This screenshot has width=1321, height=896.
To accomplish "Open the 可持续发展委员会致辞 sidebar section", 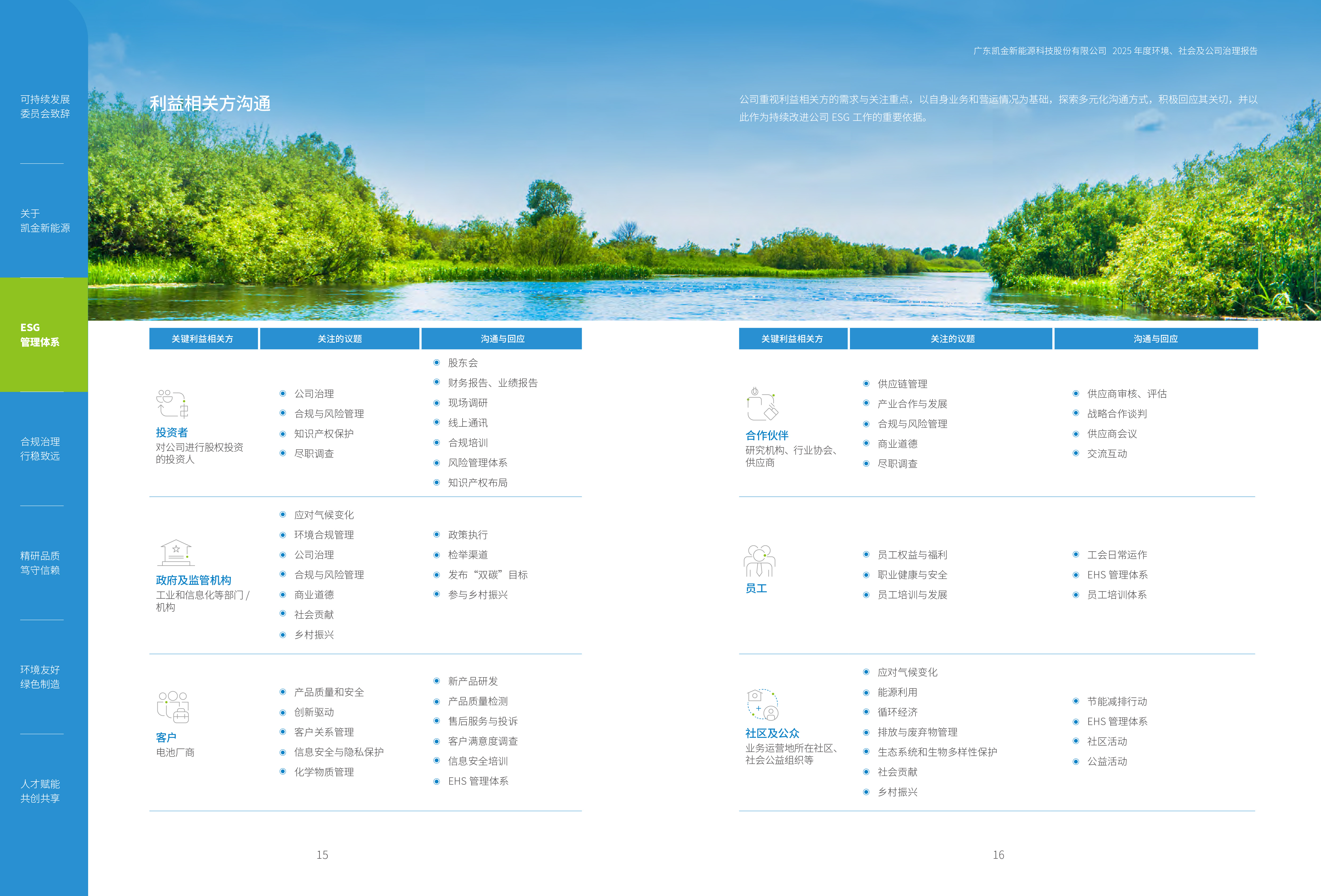I will tap(45, 106).
